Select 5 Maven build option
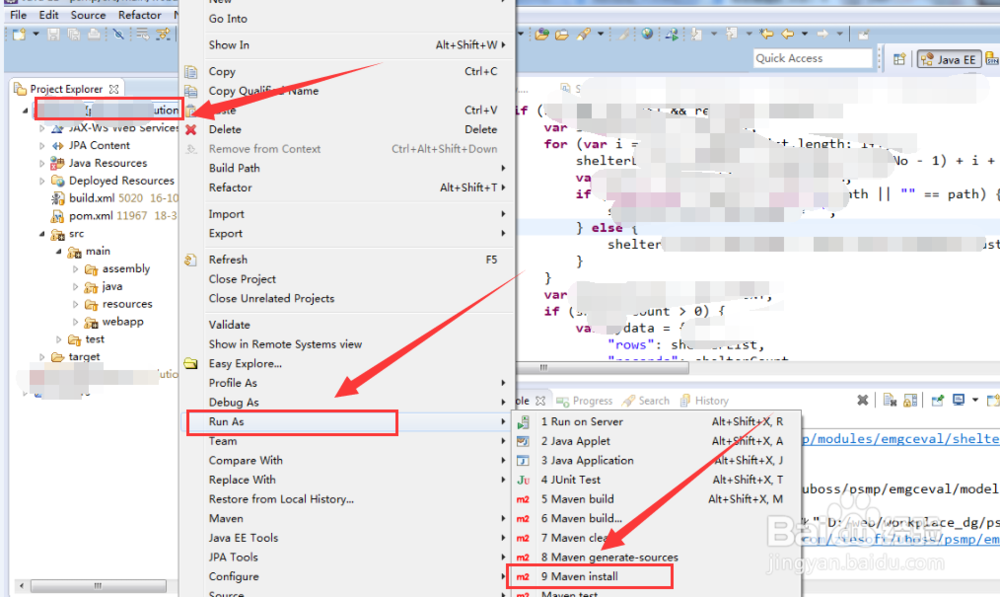Image resolution: width=1000 pixels, height=597 pixels. [x=656, y=499]
